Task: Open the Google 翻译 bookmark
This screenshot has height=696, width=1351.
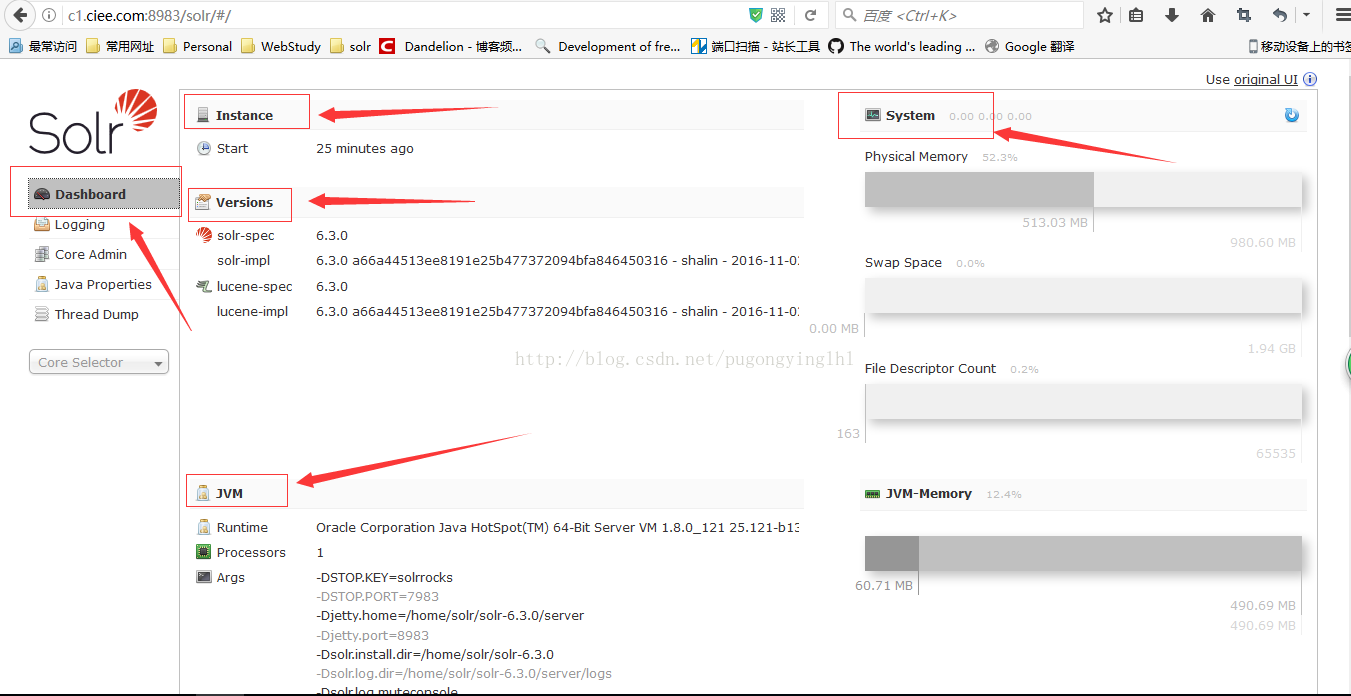Action: [1030, 46]
